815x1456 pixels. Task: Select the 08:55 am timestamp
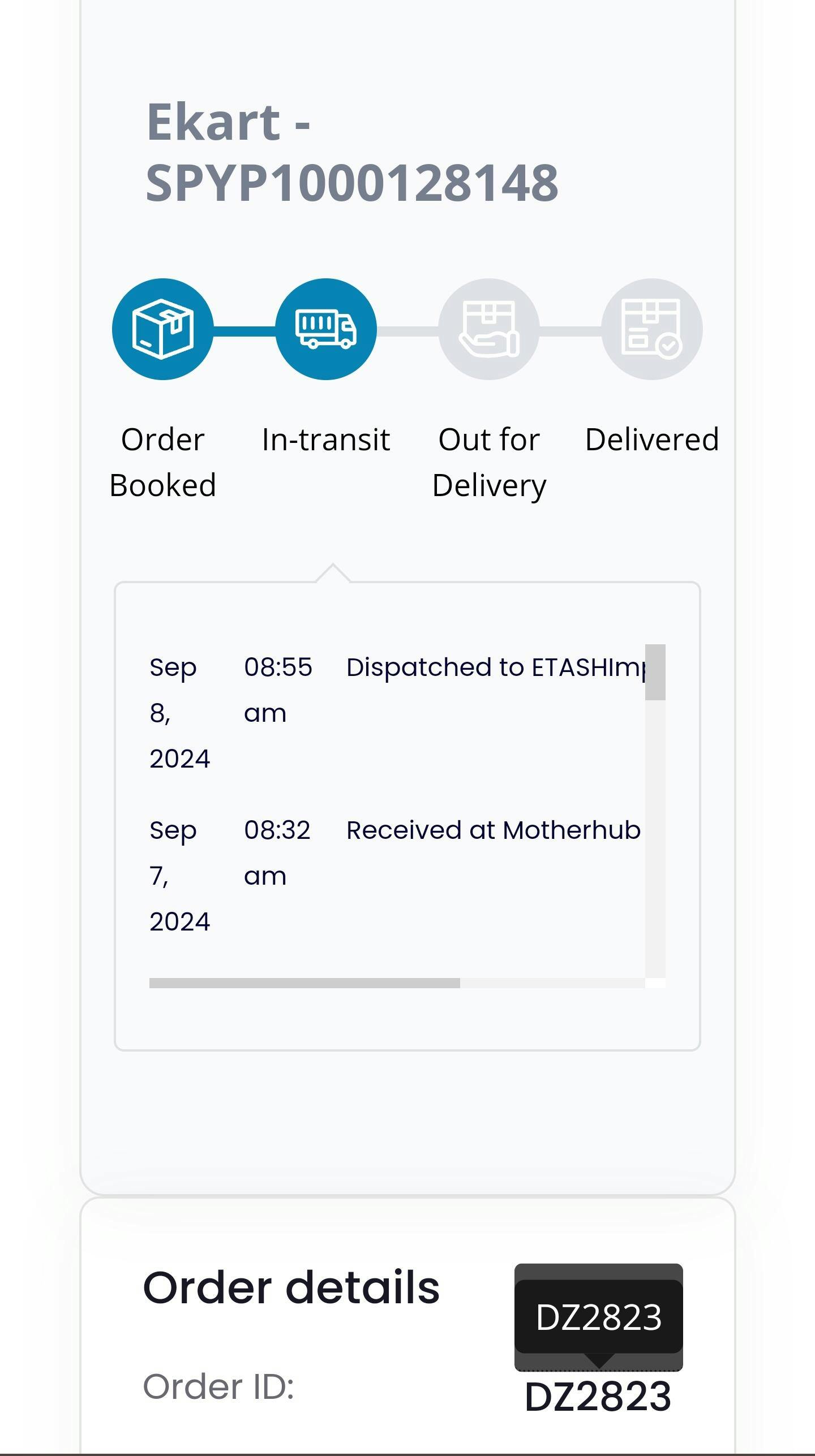click(278, 690)
